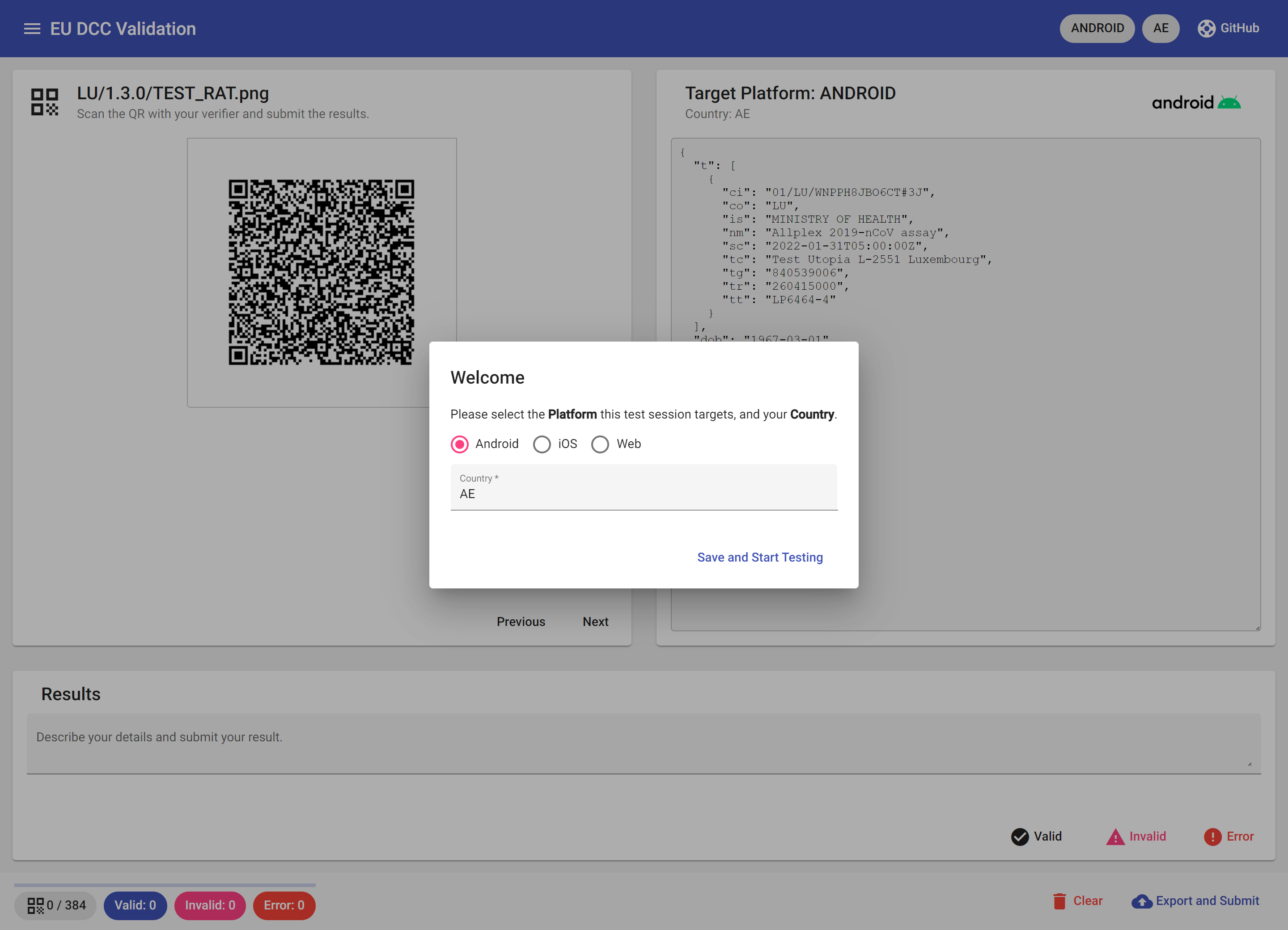The width and height of the screenshot is (1288, 930).
Task: Click the Country: AE subtitle
Action: point(717,114)
